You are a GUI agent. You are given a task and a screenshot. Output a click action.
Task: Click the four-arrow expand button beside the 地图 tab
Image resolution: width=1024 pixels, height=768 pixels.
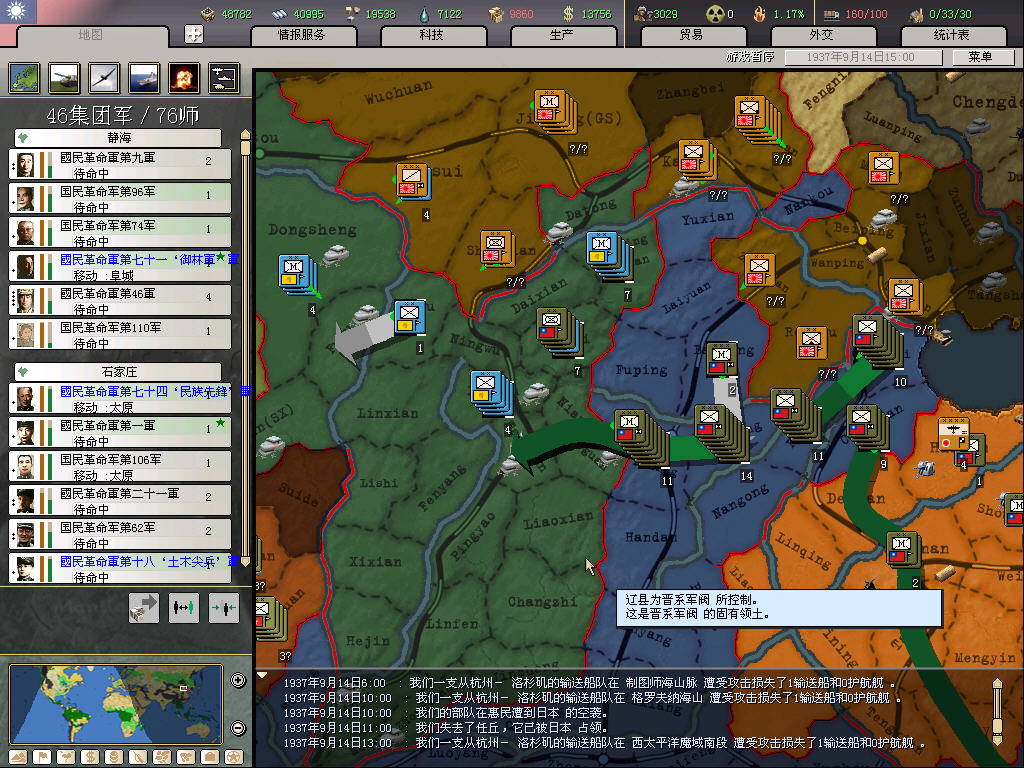coord(194,34)
